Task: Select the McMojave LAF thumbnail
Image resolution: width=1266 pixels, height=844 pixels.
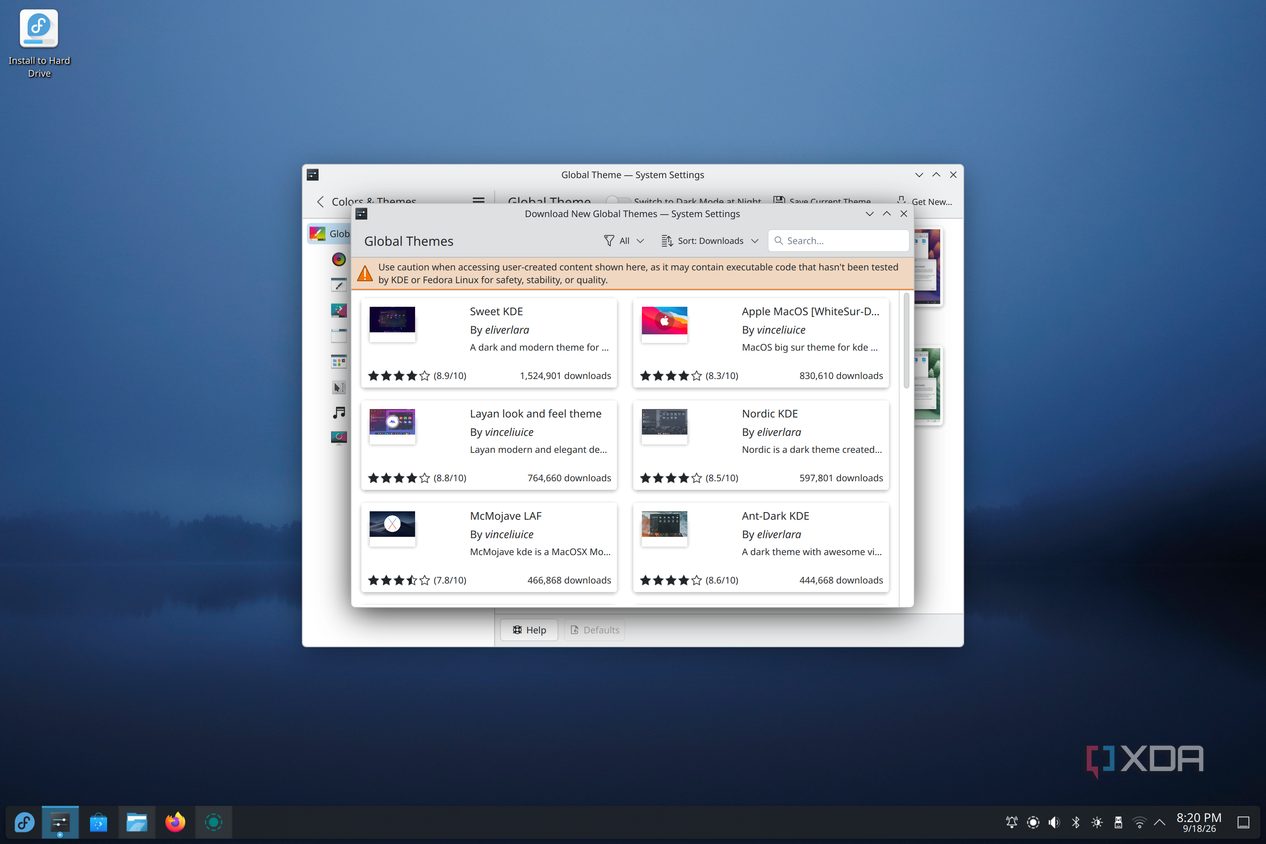Action: 392,528
